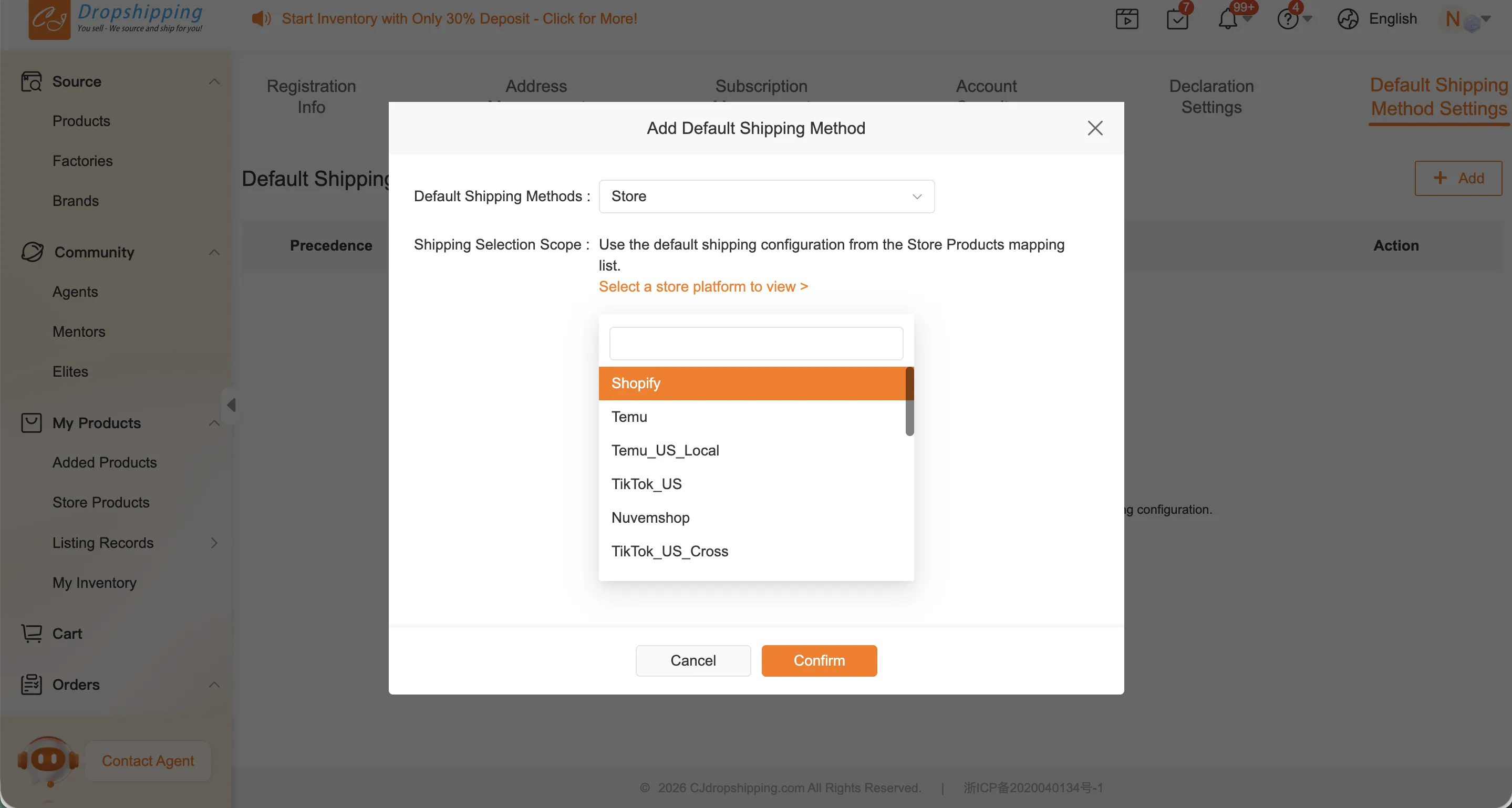Open the Cart page from sidebar
The image size is (1512, 808).
click(x=67, y=634)
